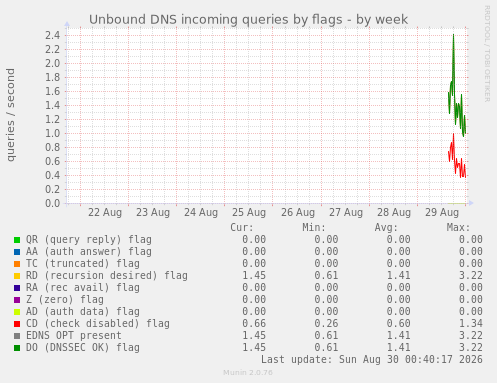
Task: Click the RA rec avail dark blue swatch
Action: [17, 288]
